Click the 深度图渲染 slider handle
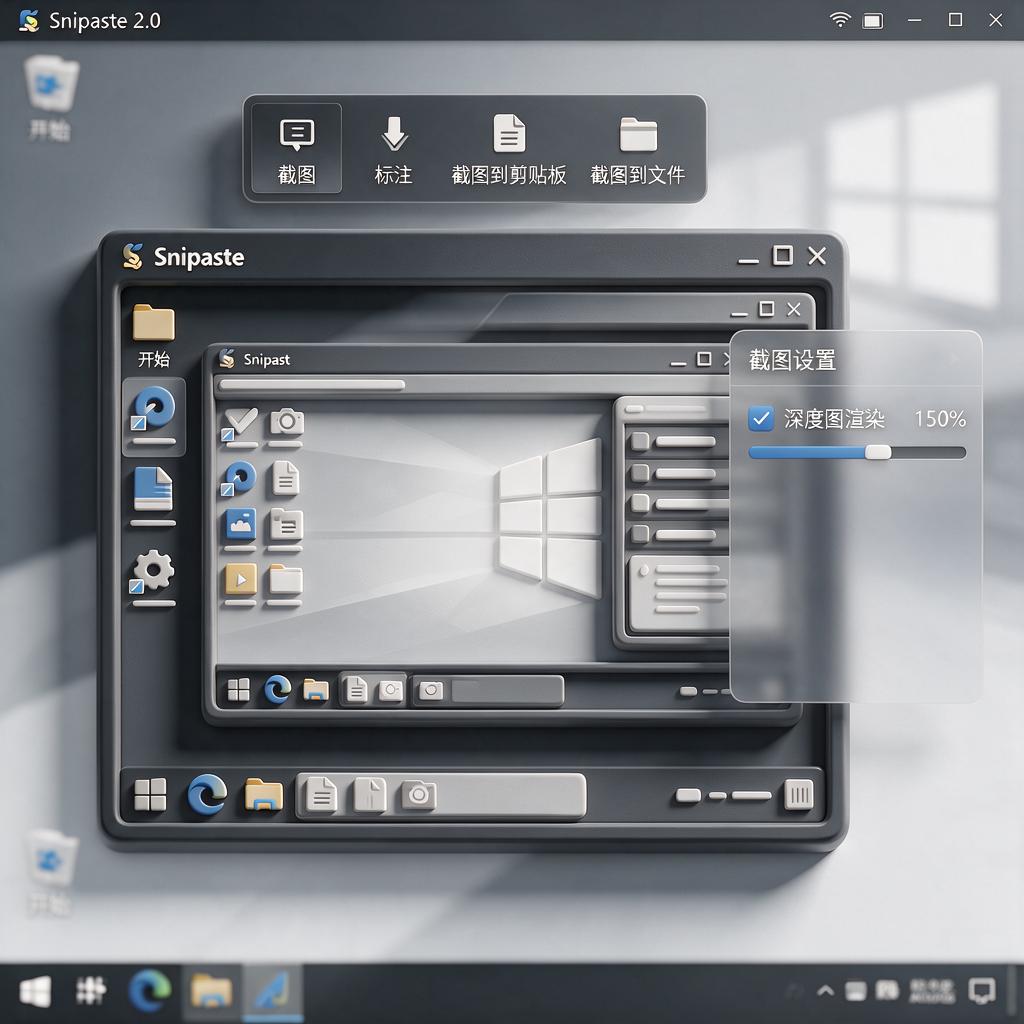The height and width of the screenshot is (1024, 1024). 878,452
